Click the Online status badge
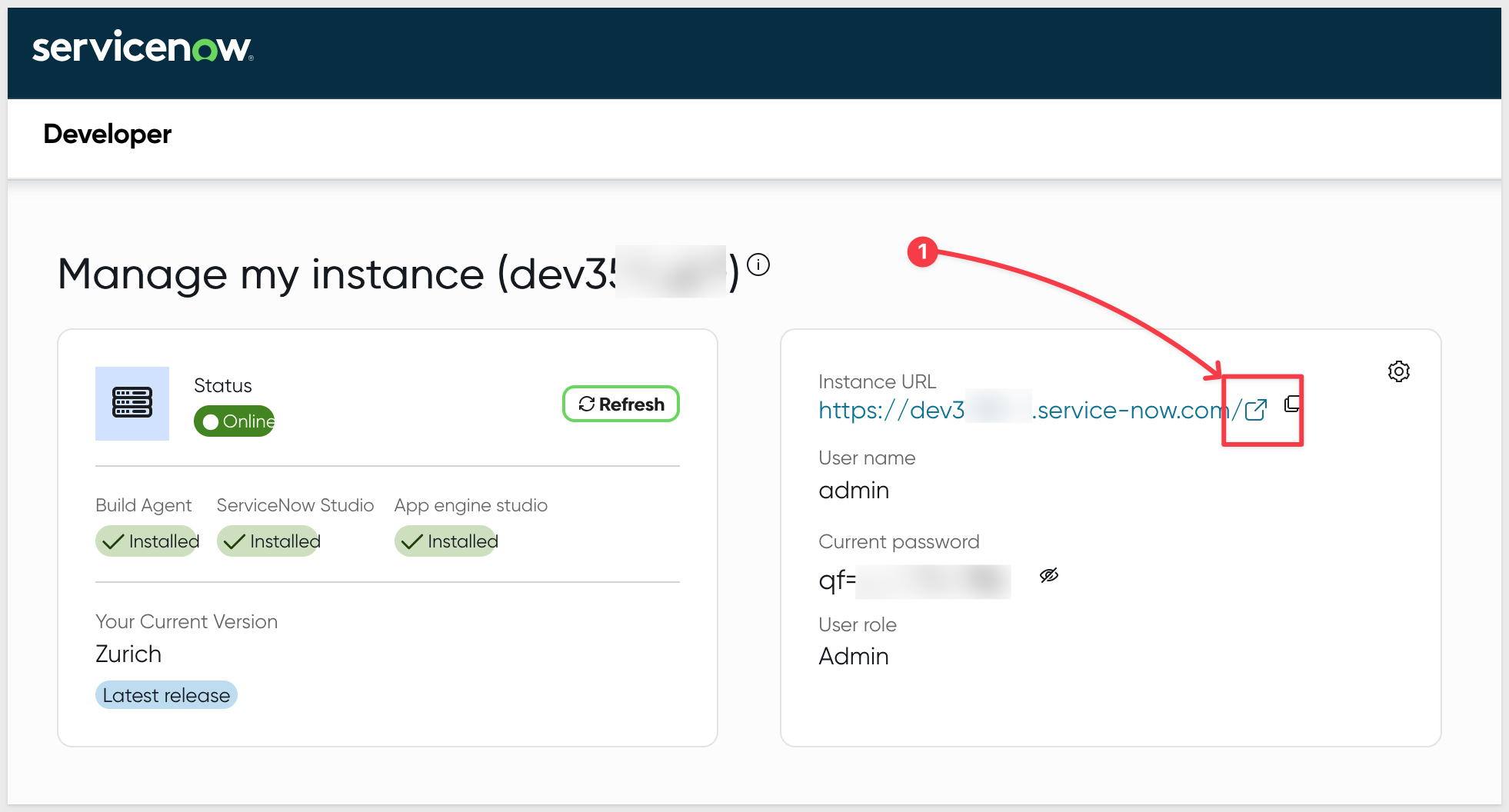This screenshot has width=1509, height=812. (x=234, y=421)
